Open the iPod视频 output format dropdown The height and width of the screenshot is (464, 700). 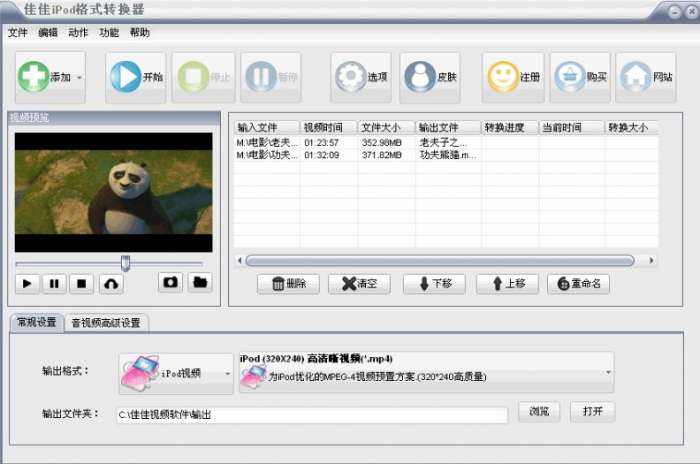176,373
